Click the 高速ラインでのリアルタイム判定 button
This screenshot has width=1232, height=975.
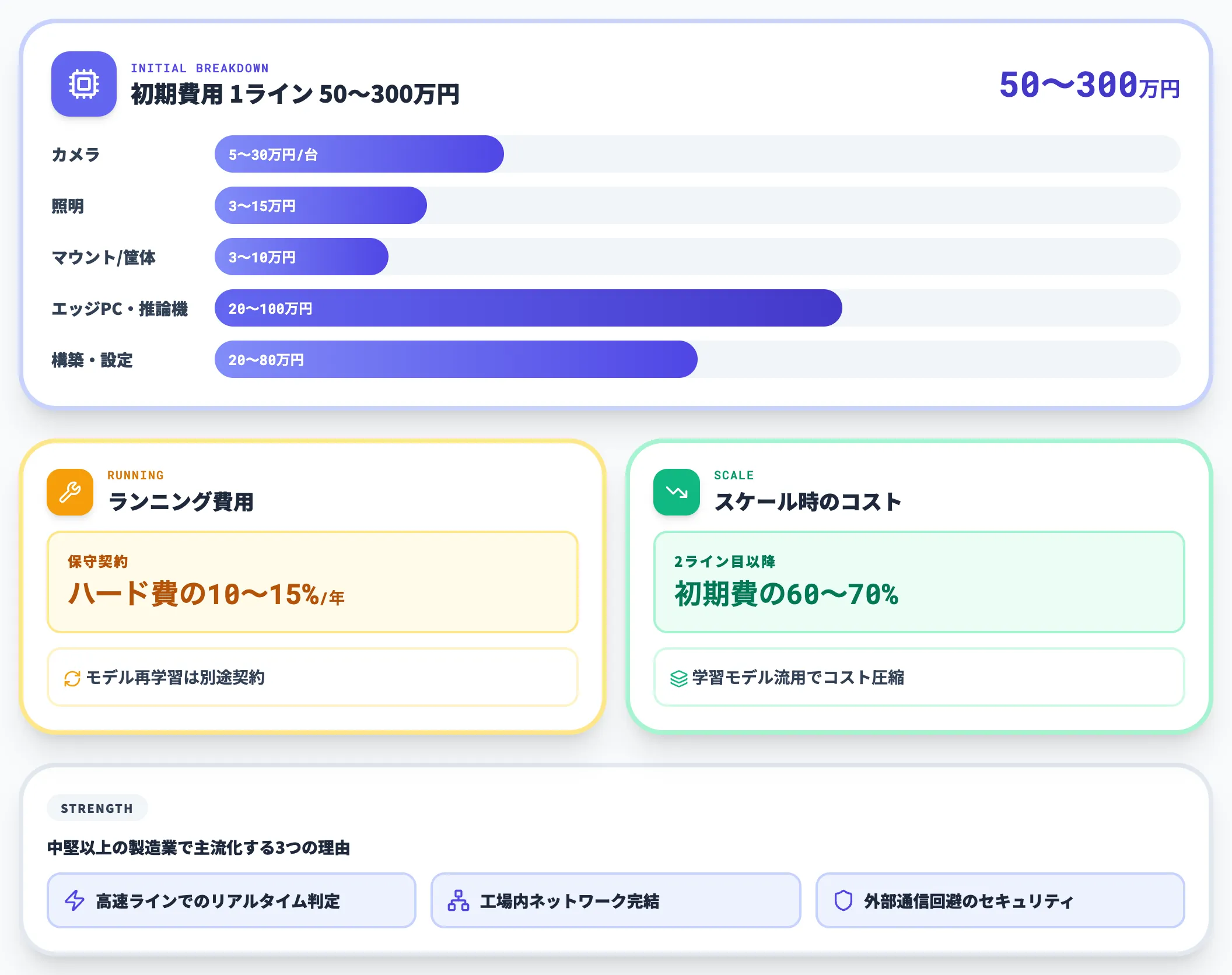click(232, 900)
